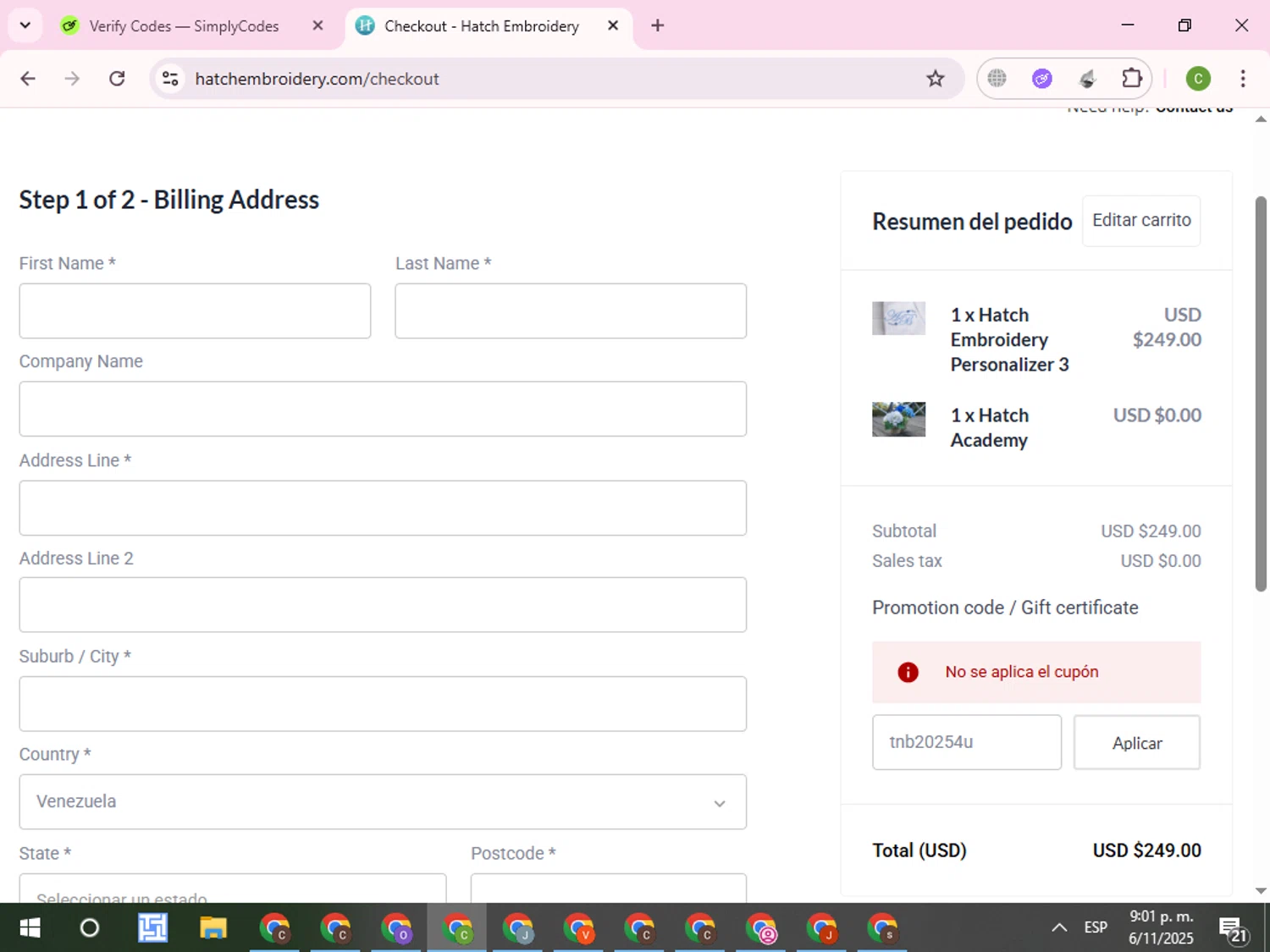Screen dimensions: 1270x952
Task: Click the Address Line field
Action: tap(383, 508)
